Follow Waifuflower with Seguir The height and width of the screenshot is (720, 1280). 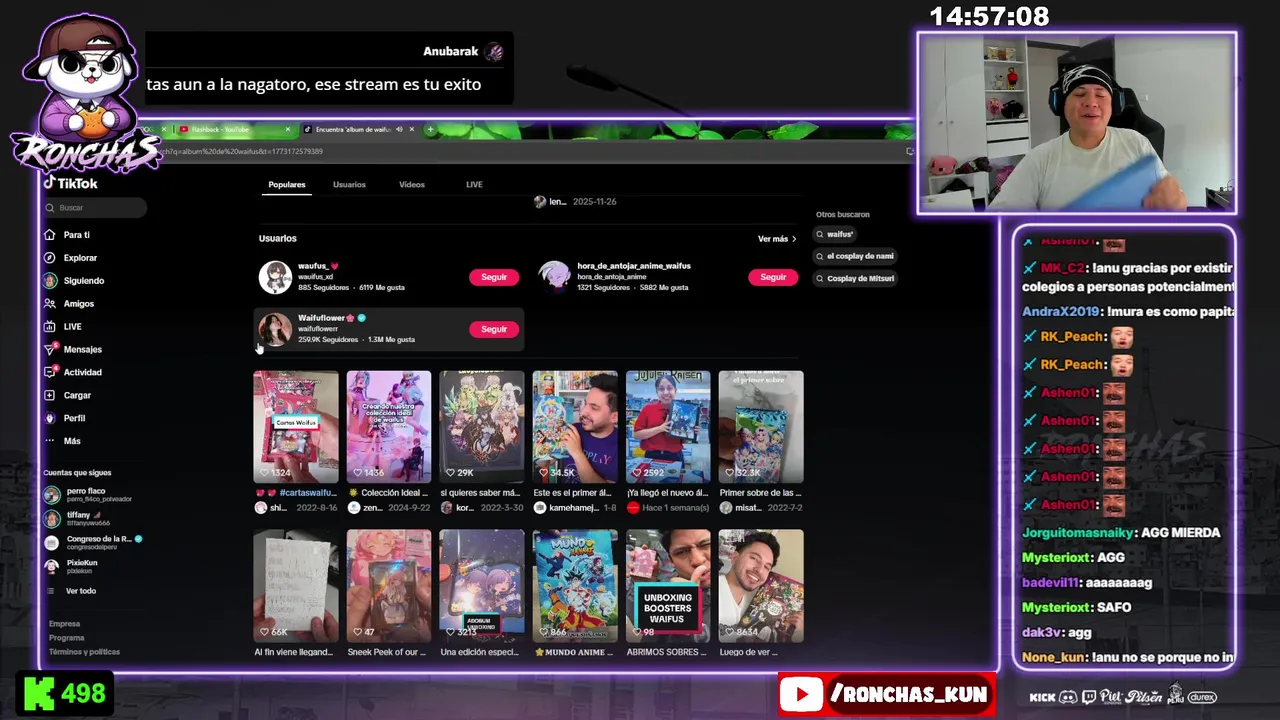[x=494, y=329]
